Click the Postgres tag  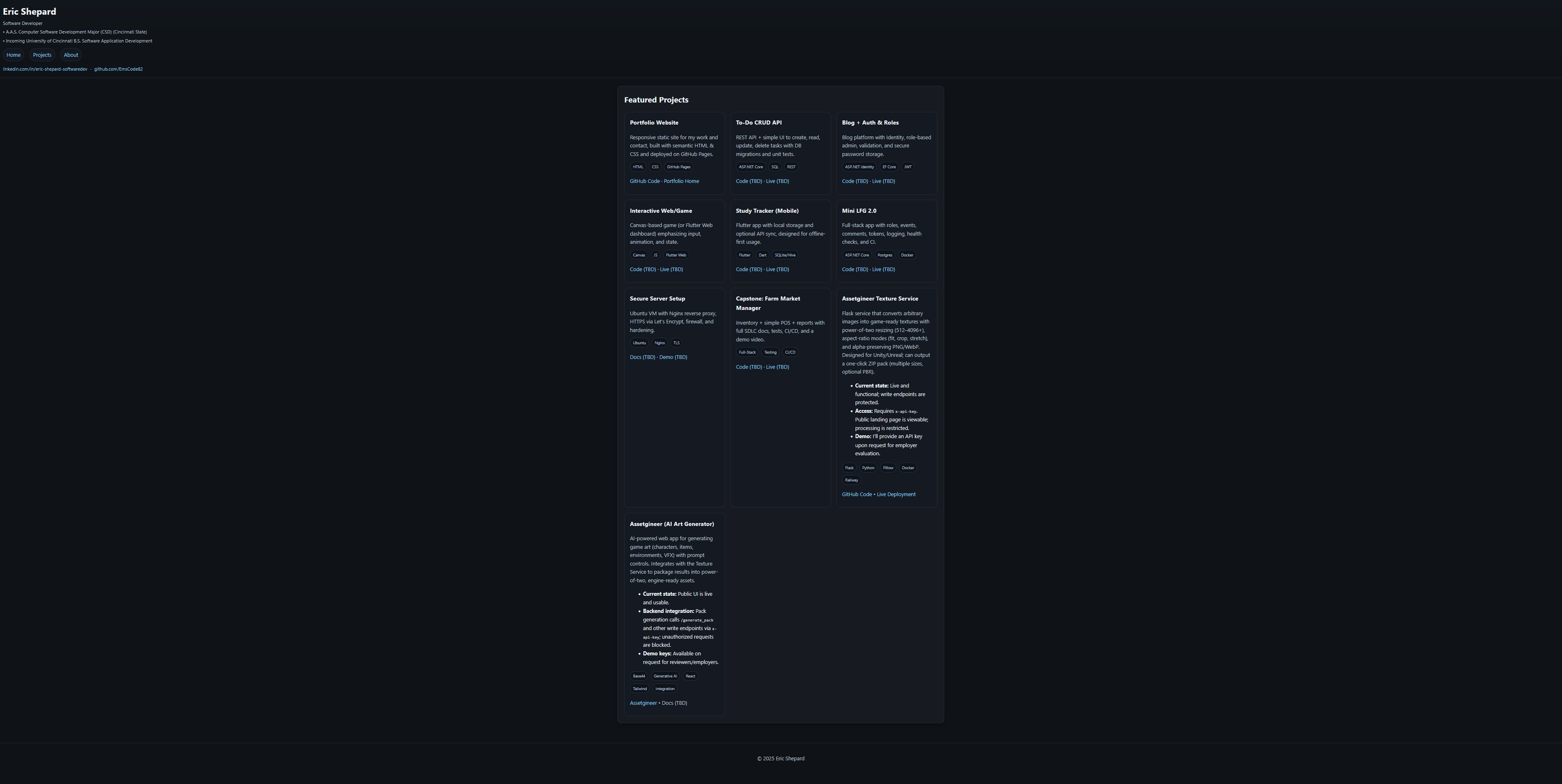click(885, 255)
